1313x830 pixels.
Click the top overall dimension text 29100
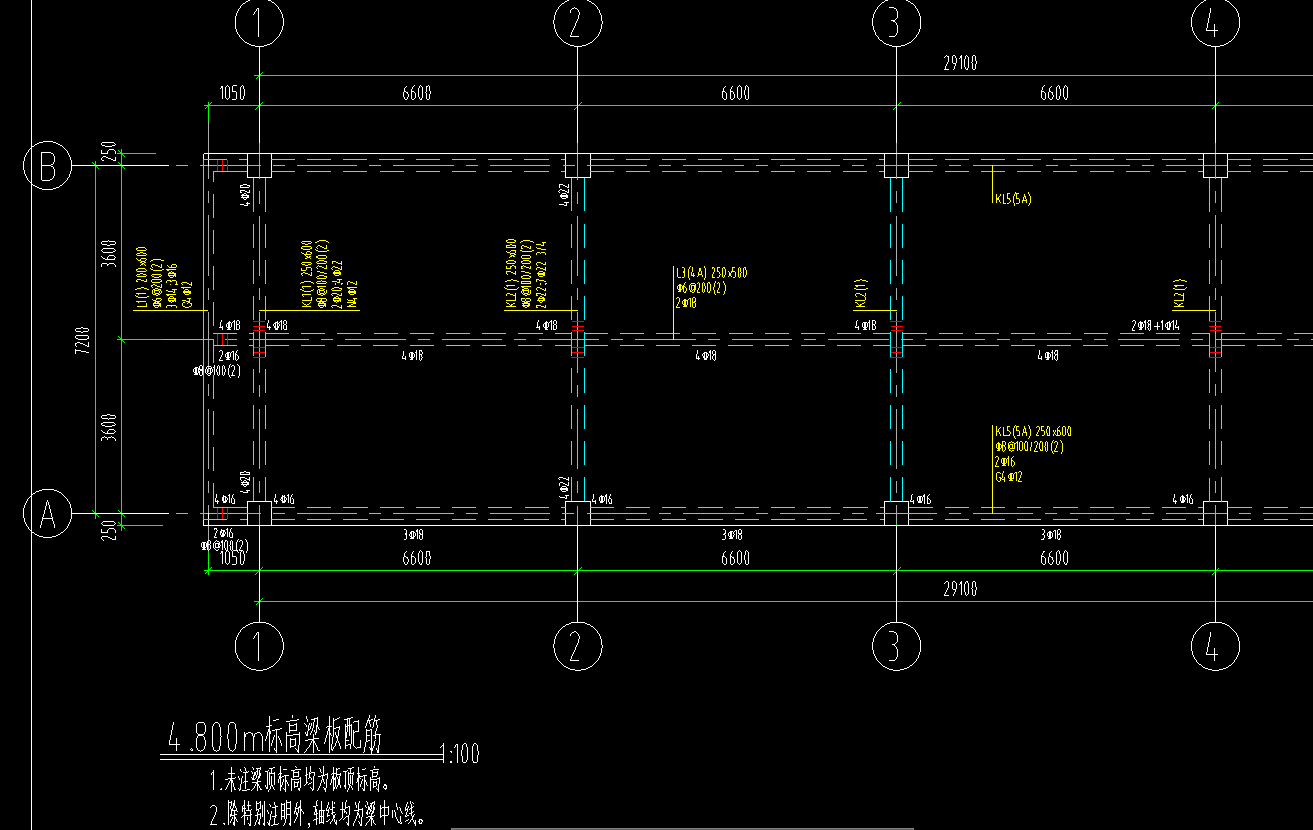tap(960, 63)
